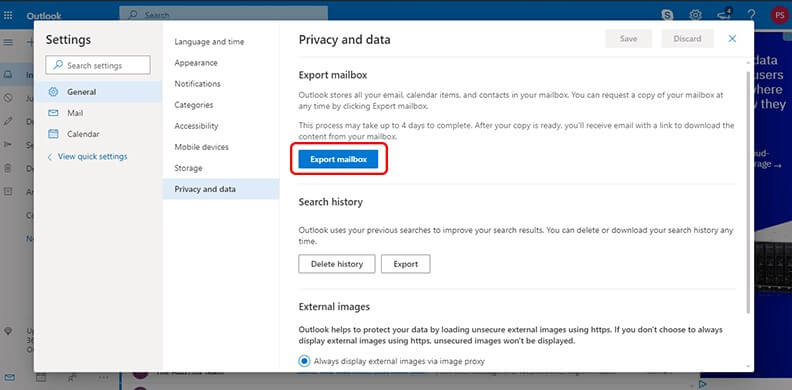Click the AdChoices triangle icon below ad
The image size is (792, 390).
click(x=702, y=384)
